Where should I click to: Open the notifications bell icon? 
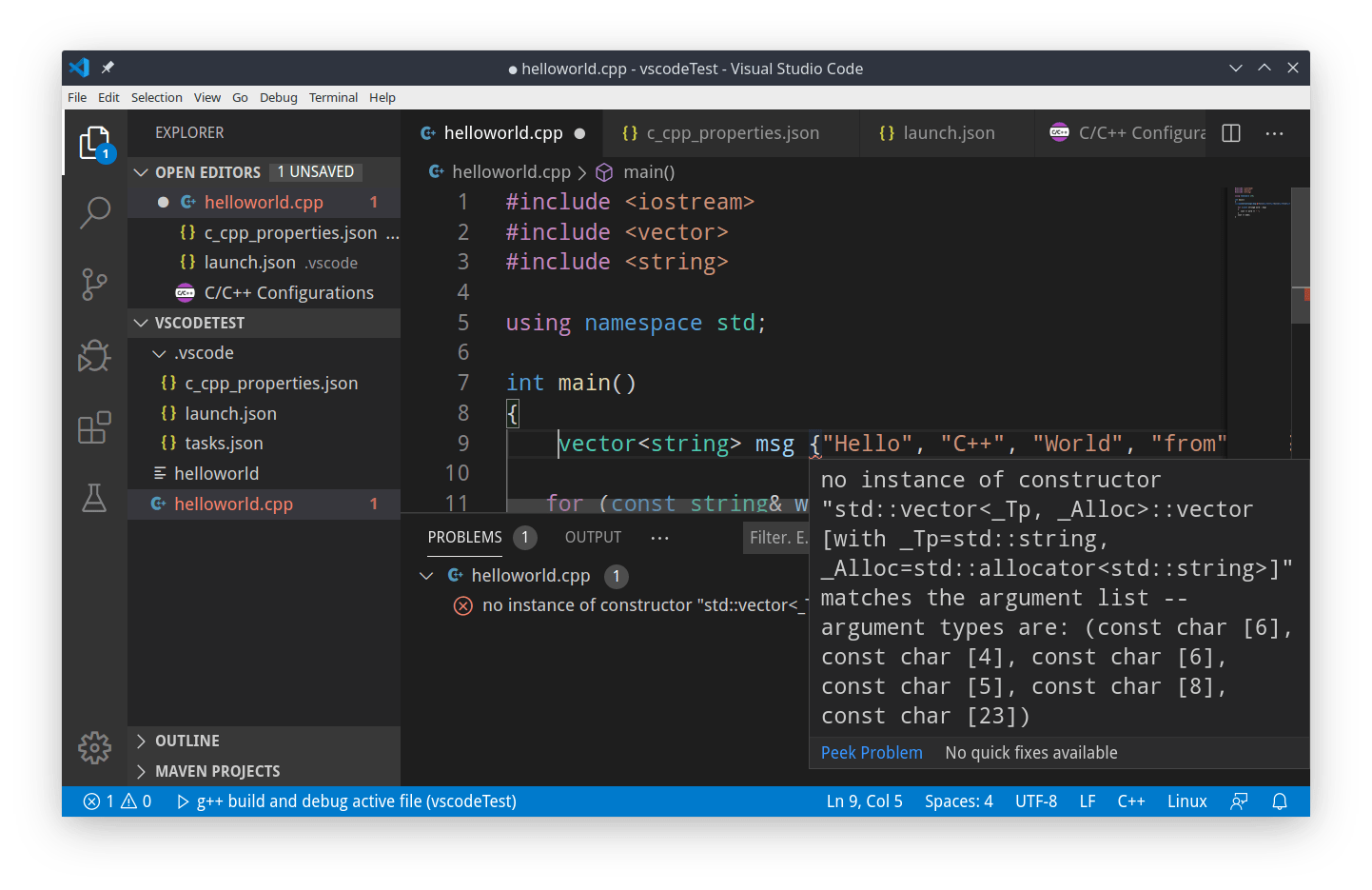click(1280, 801)
